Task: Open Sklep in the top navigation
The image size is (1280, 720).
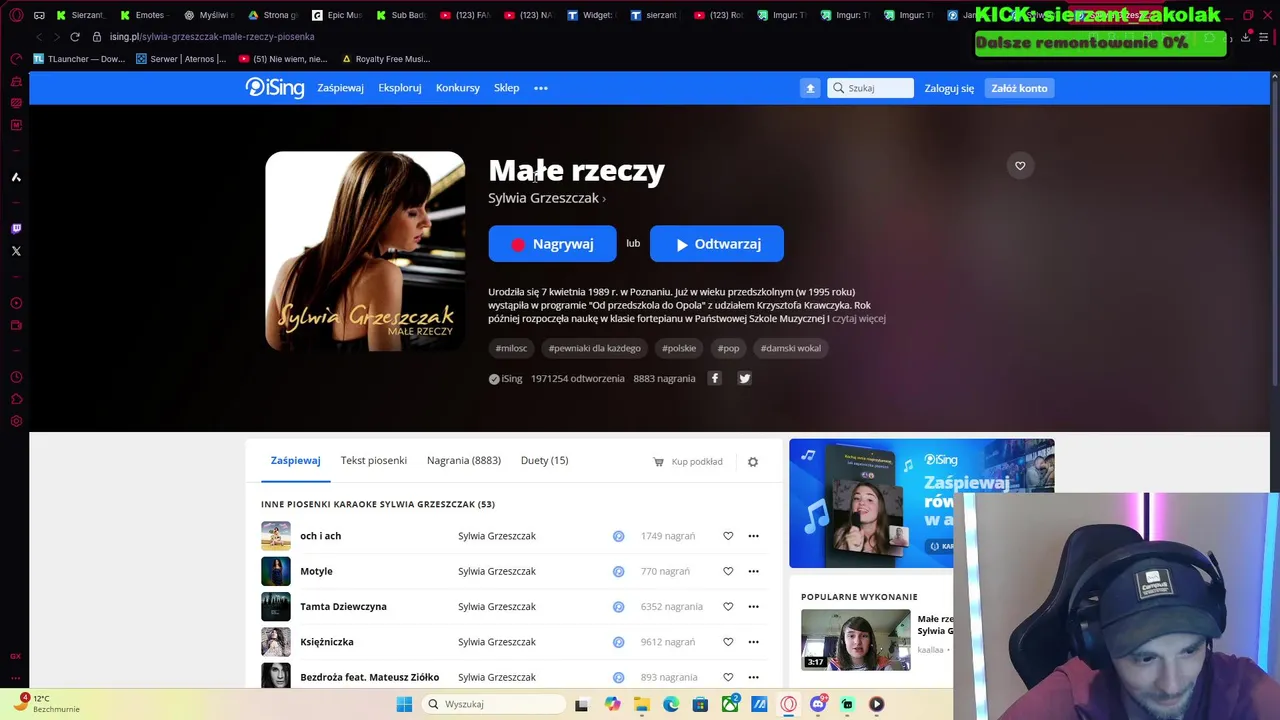Action: 506,88
